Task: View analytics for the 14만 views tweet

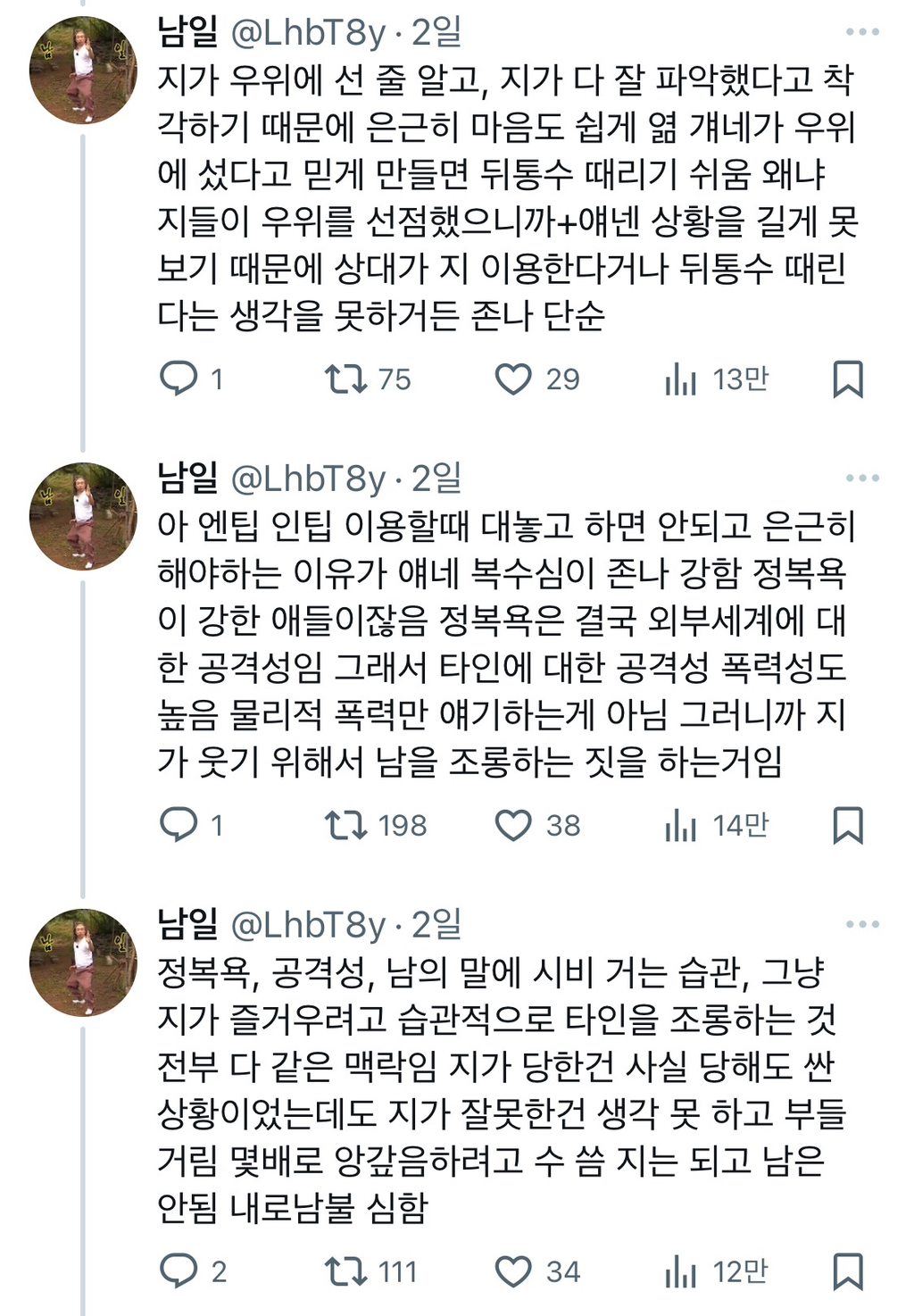Action: tap(680, 824)
